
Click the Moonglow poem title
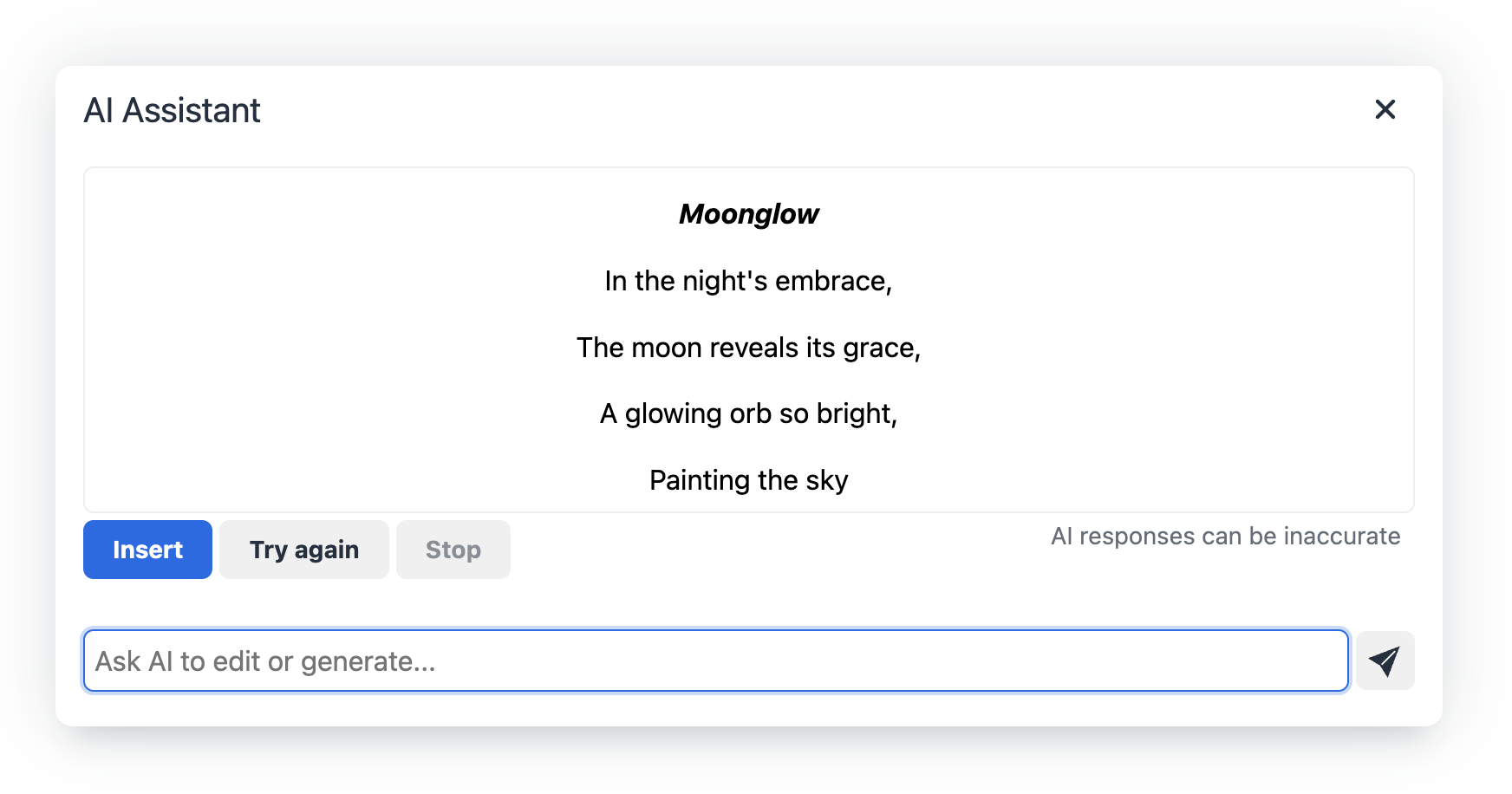pyautogui.click(x=748, y=214)
